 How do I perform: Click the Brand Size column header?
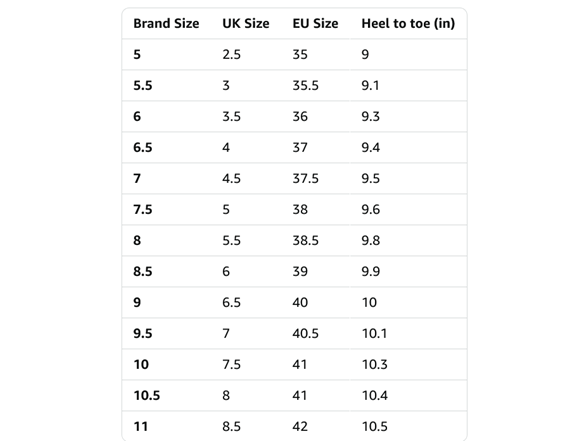(x=166, y=23)
